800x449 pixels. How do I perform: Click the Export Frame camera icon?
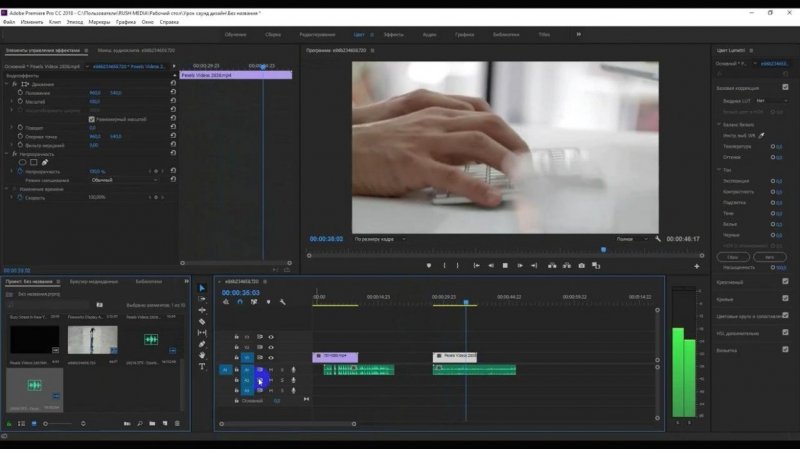(x=581, y=266)
